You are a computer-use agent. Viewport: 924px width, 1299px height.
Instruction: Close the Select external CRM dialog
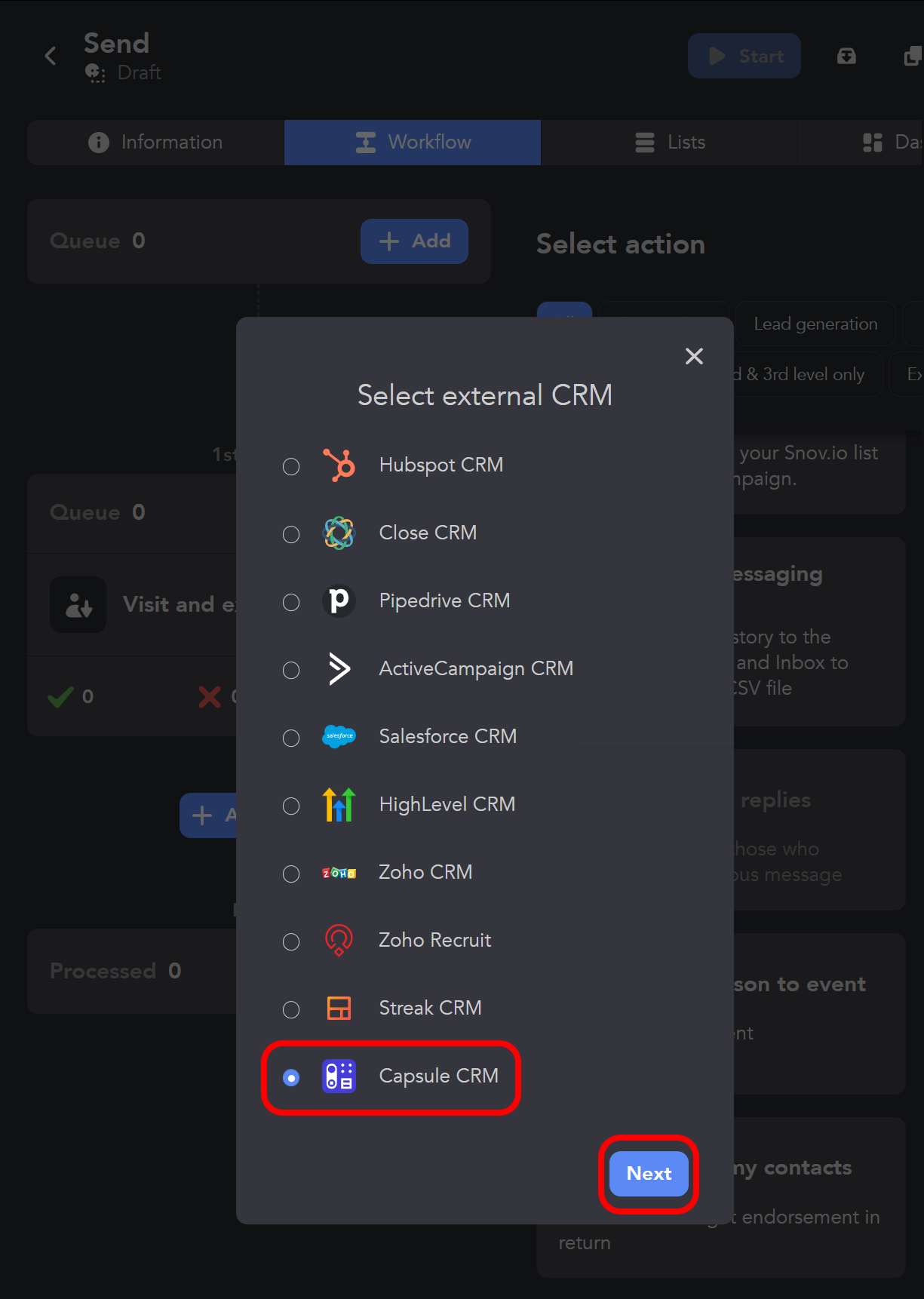coord(694,356)
